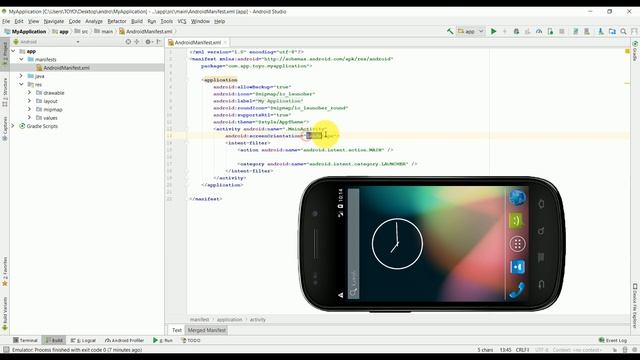Expand the Gradle Scripts node

point(13,126)
